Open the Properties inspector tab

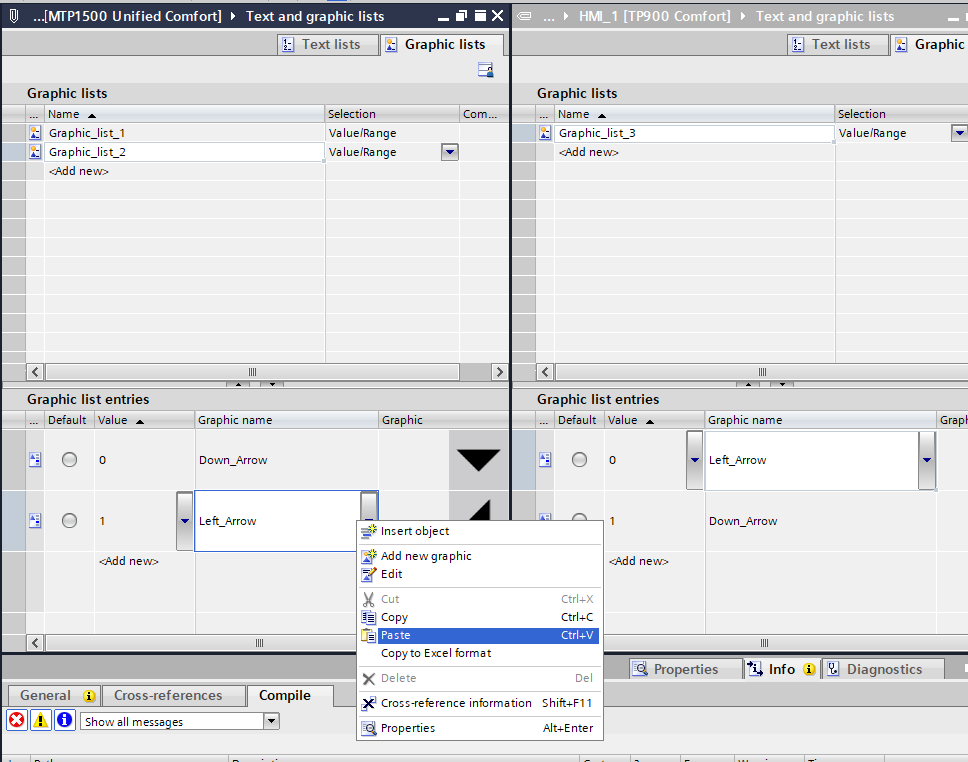[x=685, y=669]
